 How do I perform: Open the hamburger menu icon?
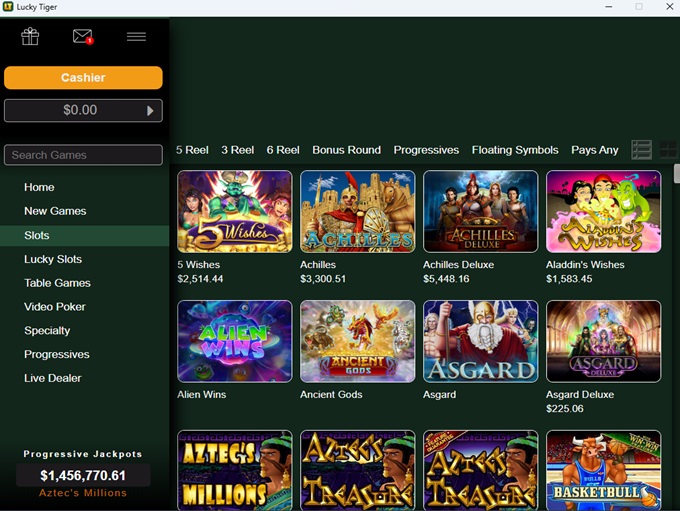tap(136, 37)
